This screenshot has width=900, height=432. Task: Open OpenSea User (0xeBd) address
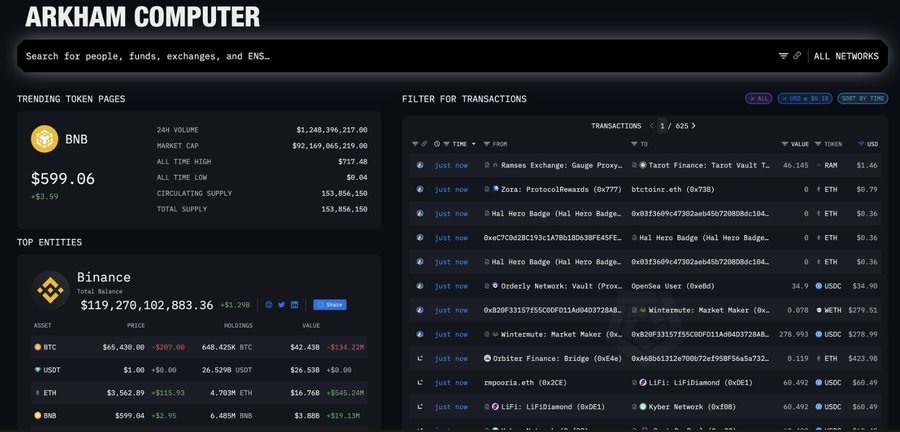673,286
